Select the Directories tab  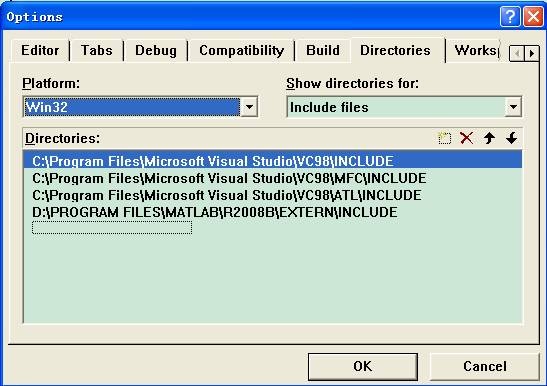pyautogui.click(x=396, y=50)
